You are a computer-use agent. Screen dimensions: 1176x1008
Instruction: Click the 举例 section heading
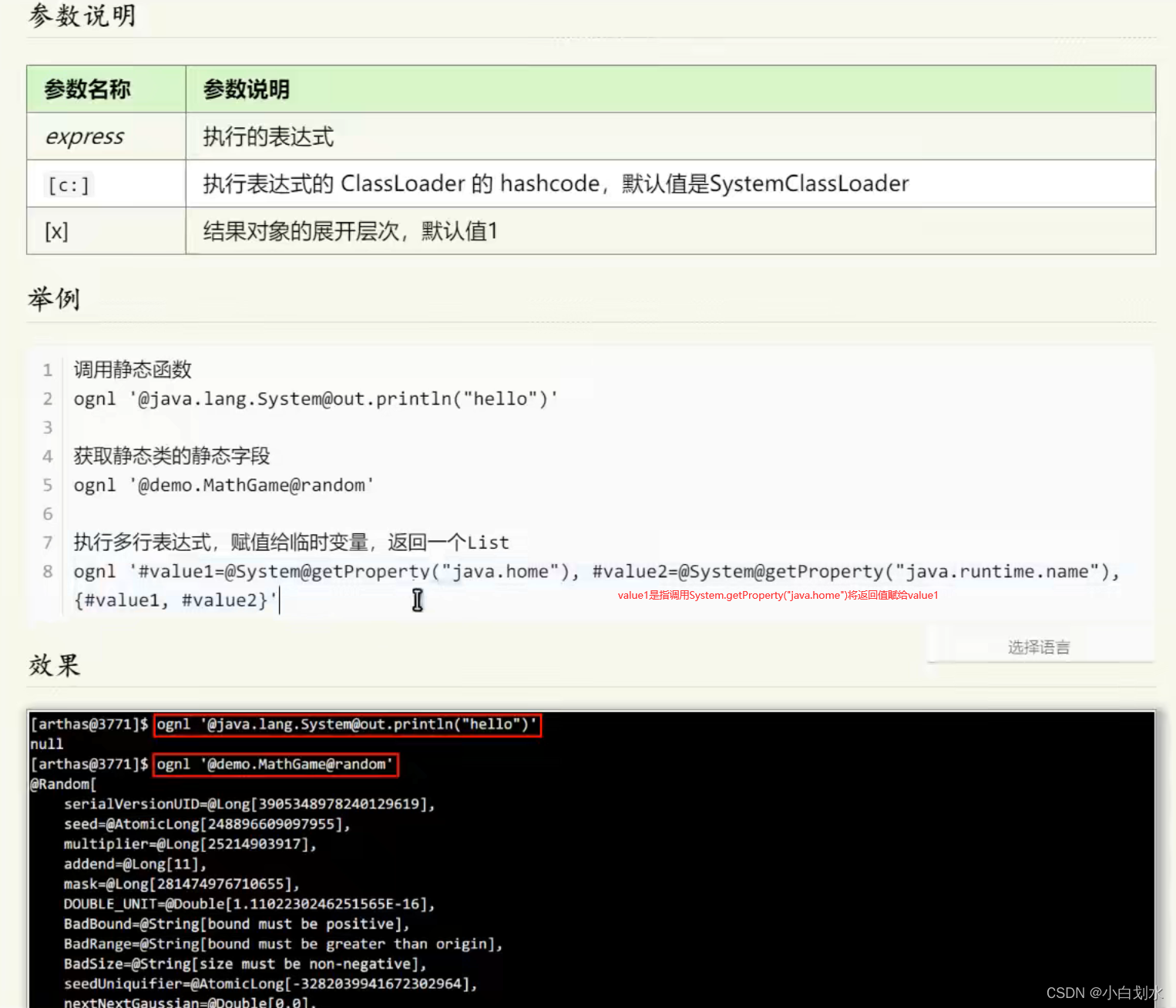click(54, 298)
